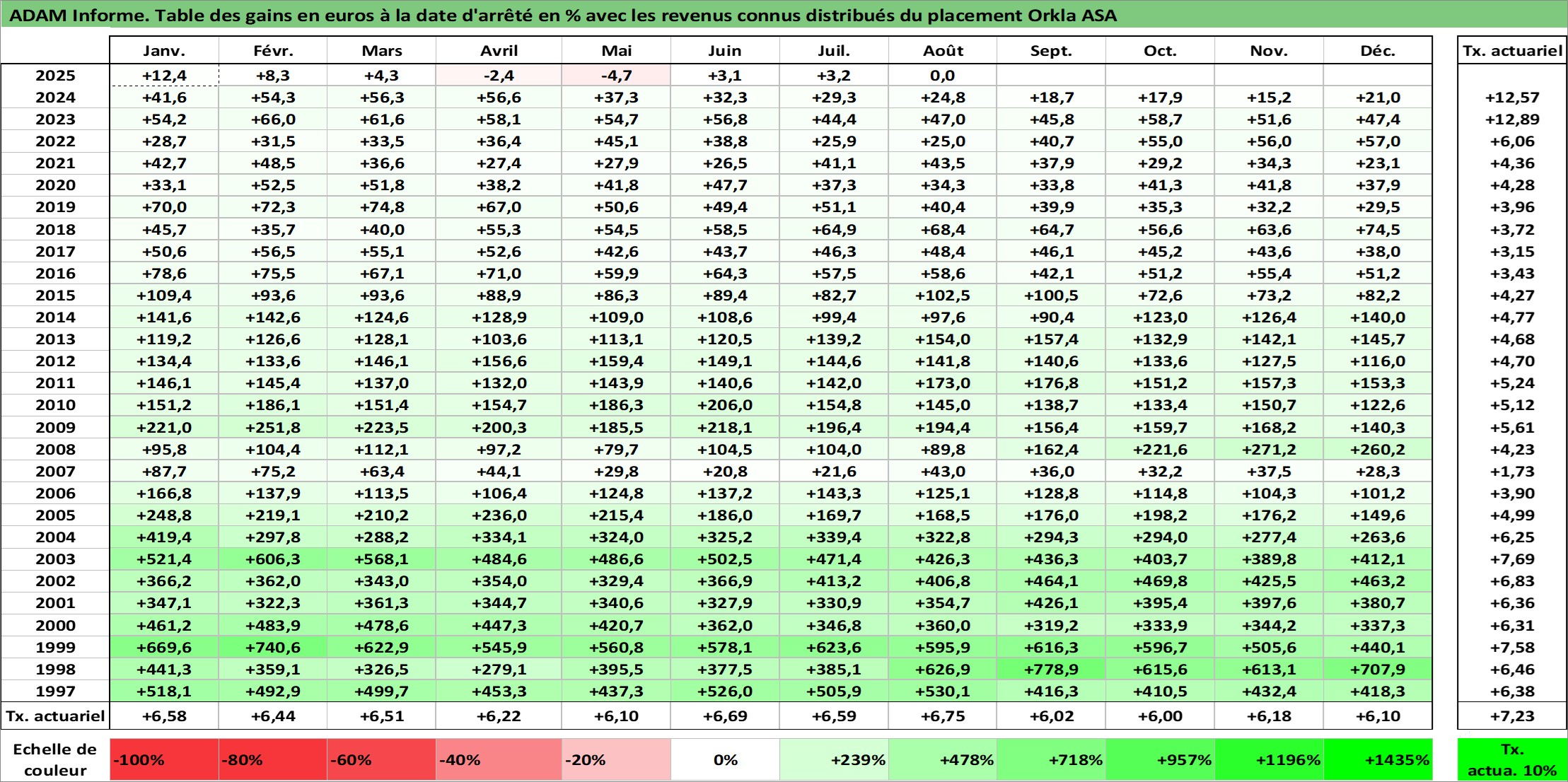Select the 2024 row label
This screenshot has height=782, width=1568.
(x=55, y=98)
